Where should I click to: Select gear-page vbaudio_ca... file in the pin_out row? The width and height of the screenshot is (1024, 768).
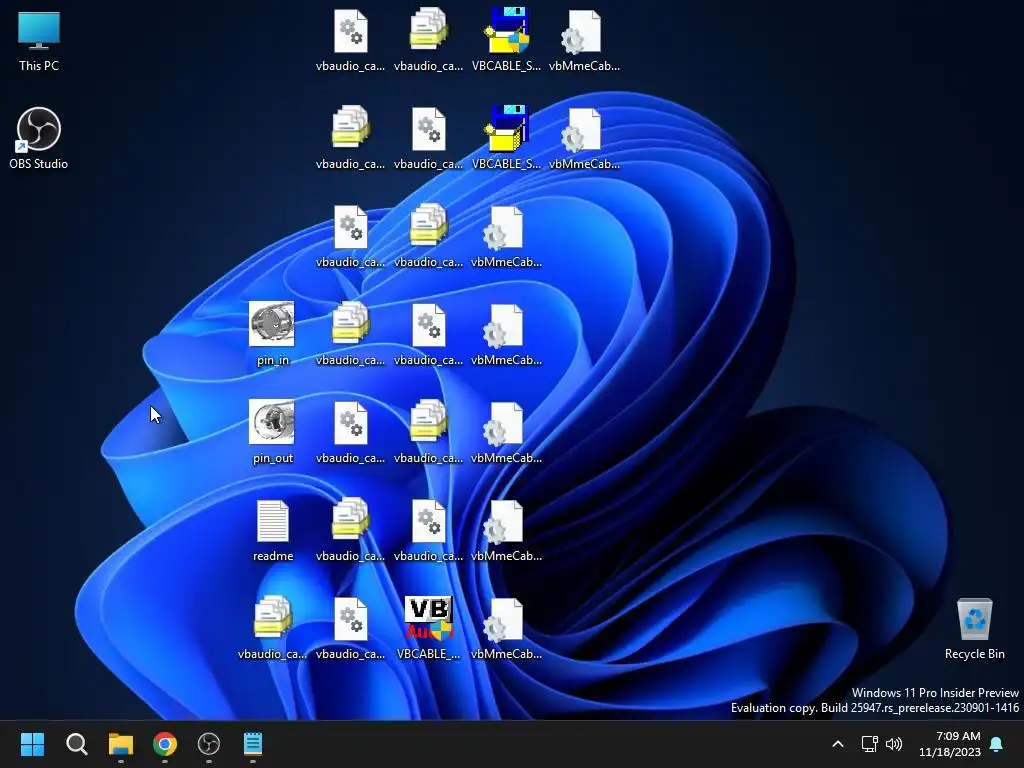pyautogui.click(x=350, y=432)
